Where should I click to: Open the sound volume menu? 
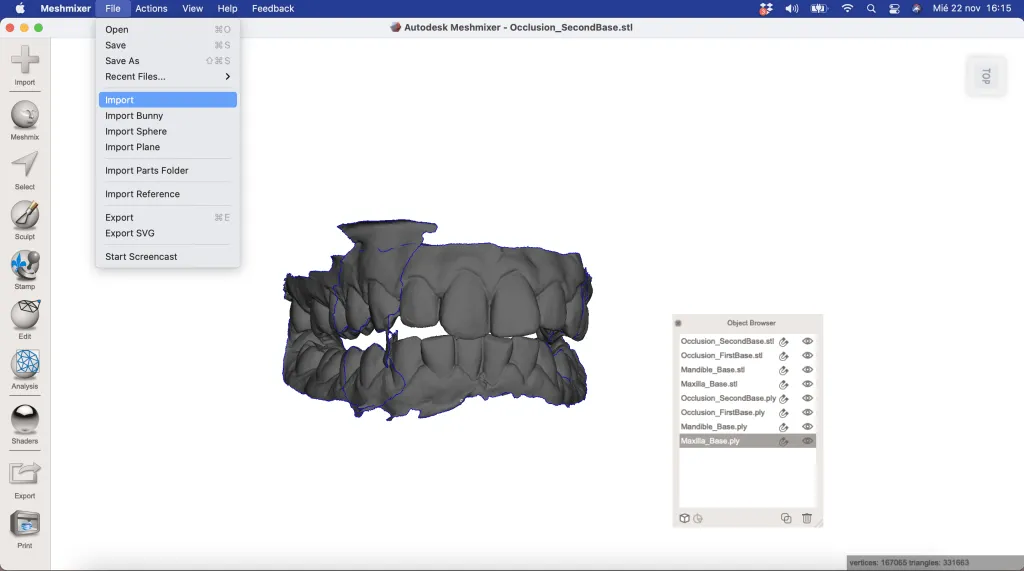[x=792, y=8]
